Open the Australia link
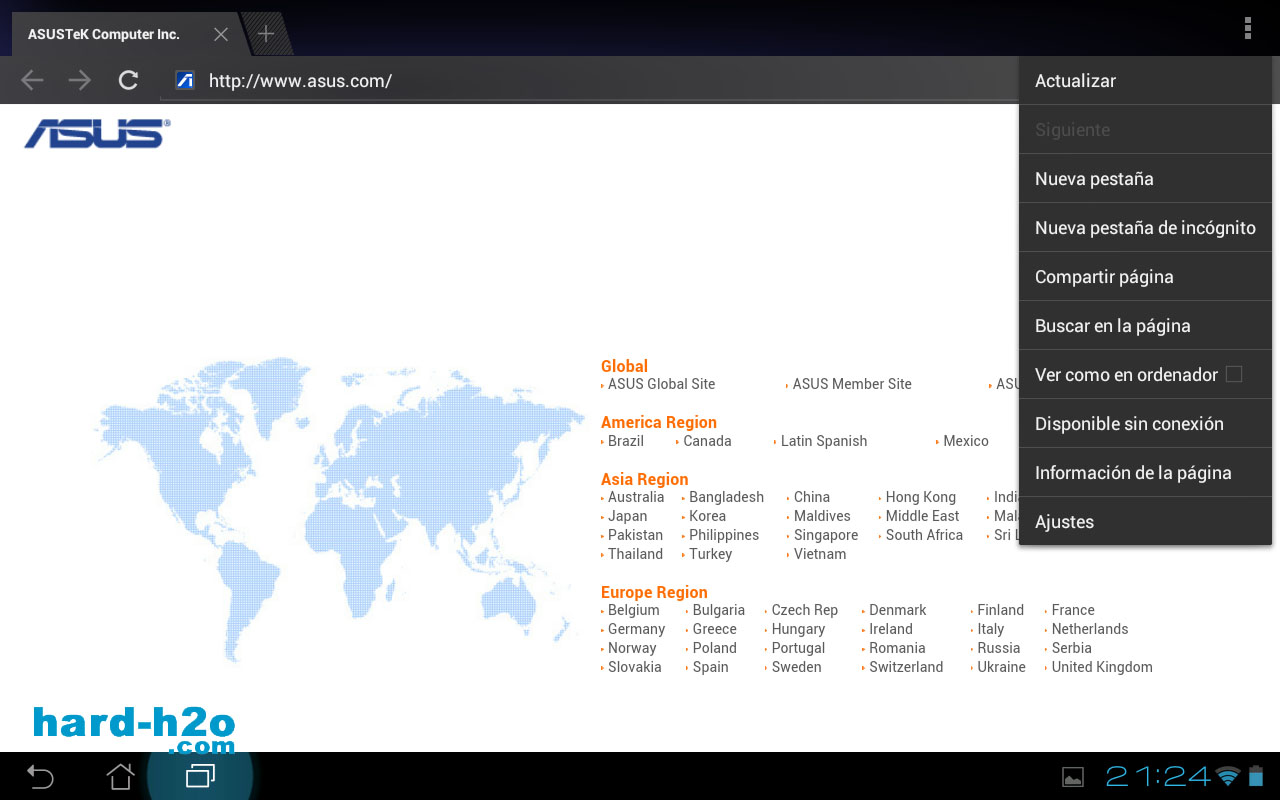Screen dimensions: 1280x800 pos(636,497)
